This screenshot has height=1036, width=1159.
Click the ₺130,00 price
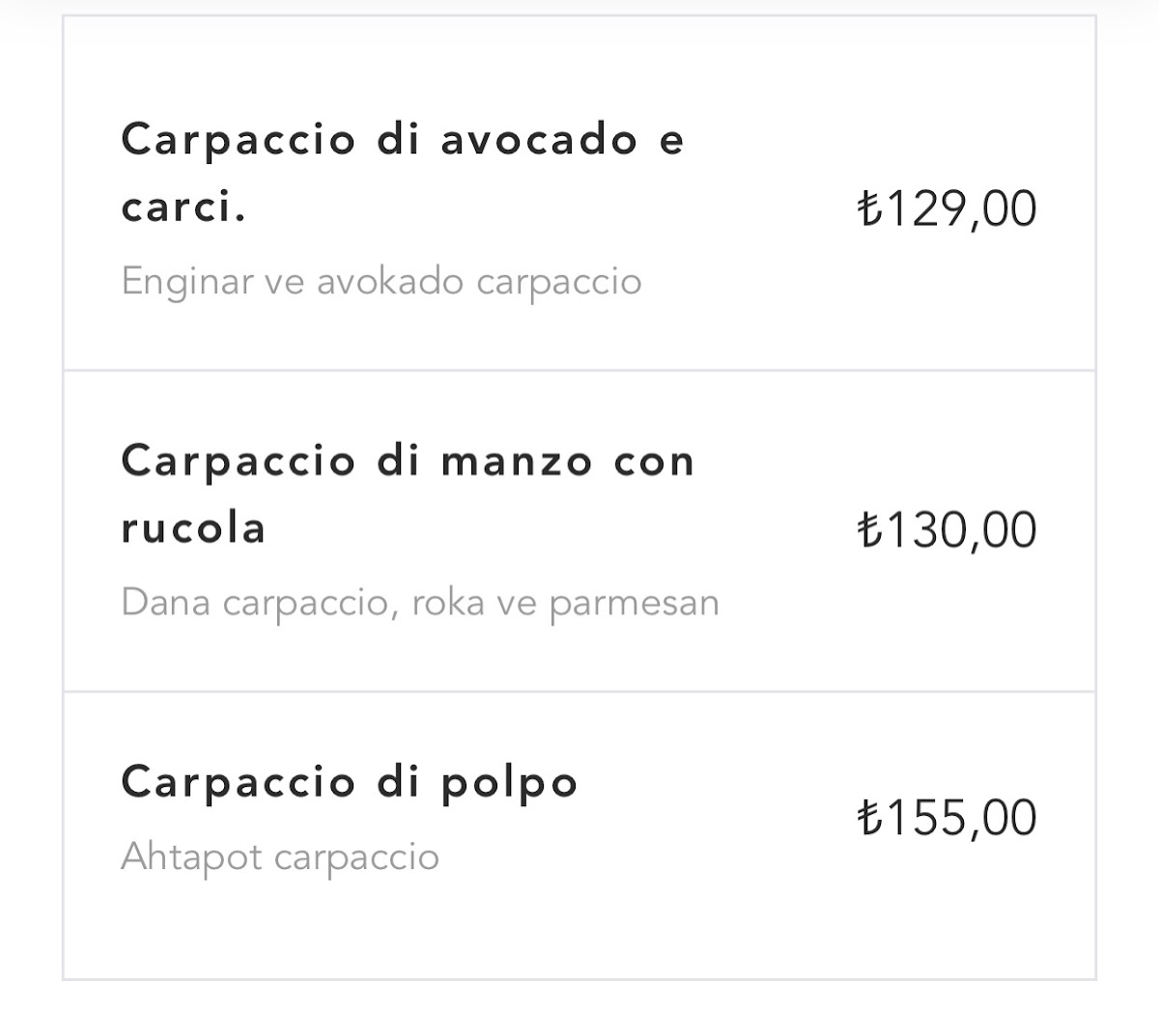tap(947, 530)
